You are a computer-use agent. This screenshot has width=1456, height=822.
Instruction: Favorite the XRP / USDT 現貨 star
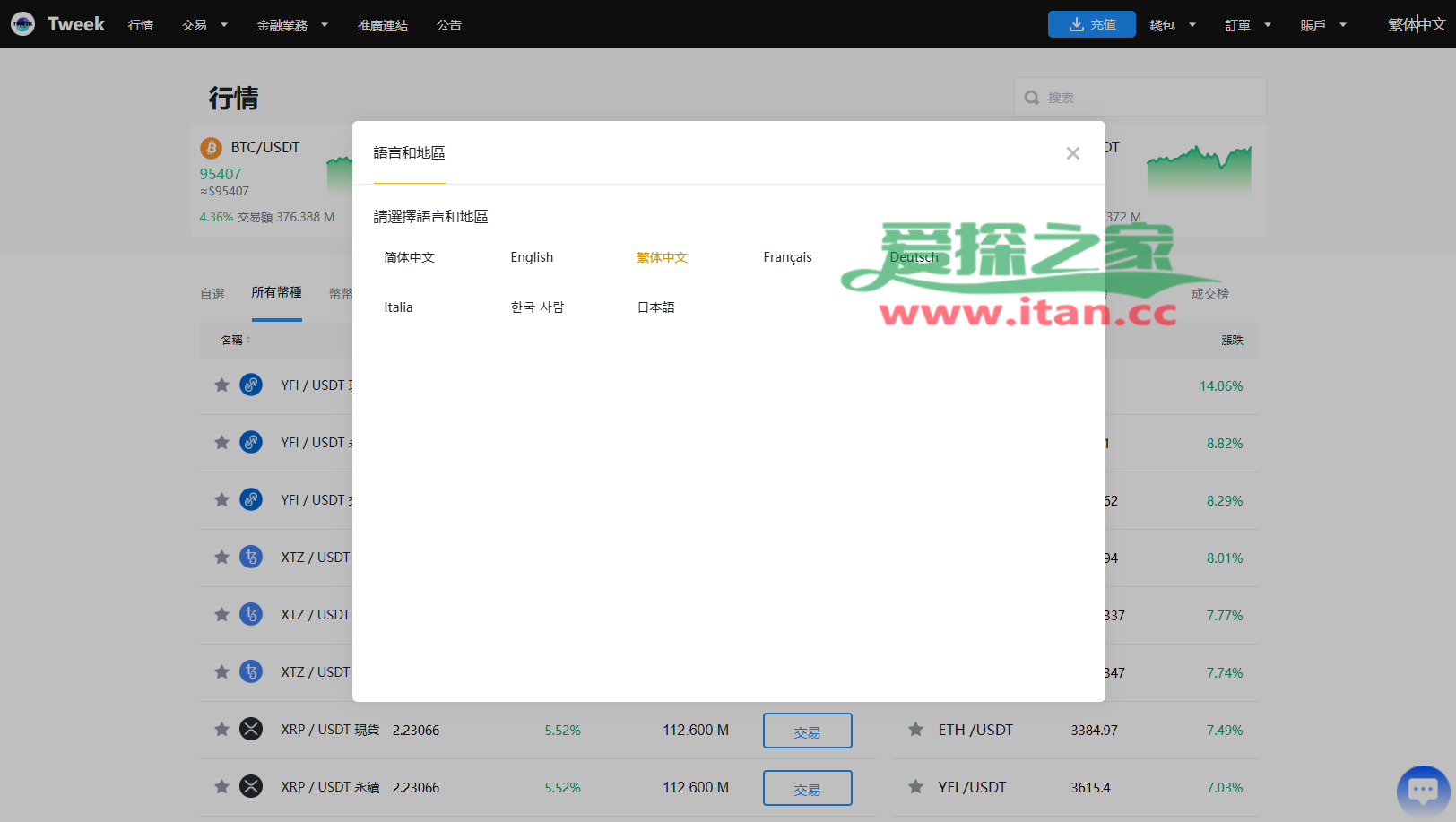(x=221, y=730)
